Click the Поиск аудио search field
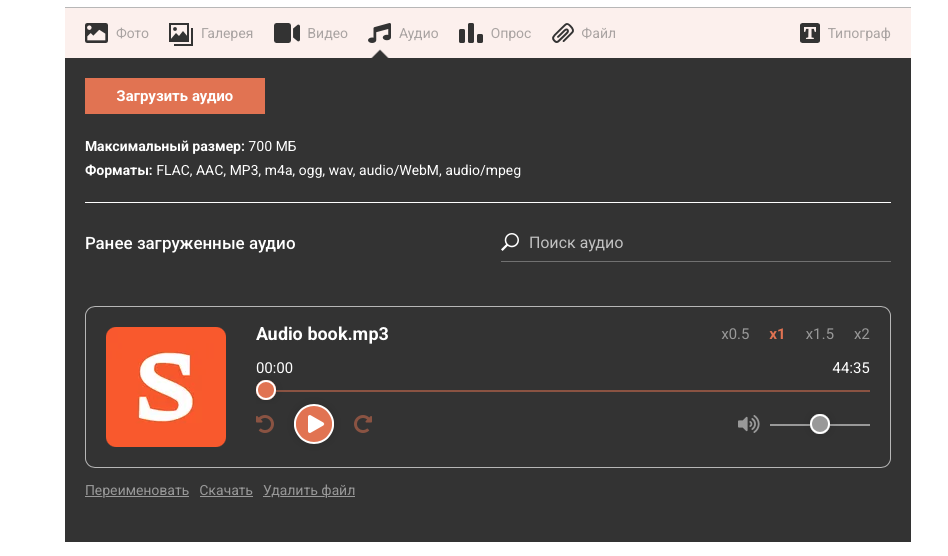Screen dimensions: 948x556 tap(700, 243)
